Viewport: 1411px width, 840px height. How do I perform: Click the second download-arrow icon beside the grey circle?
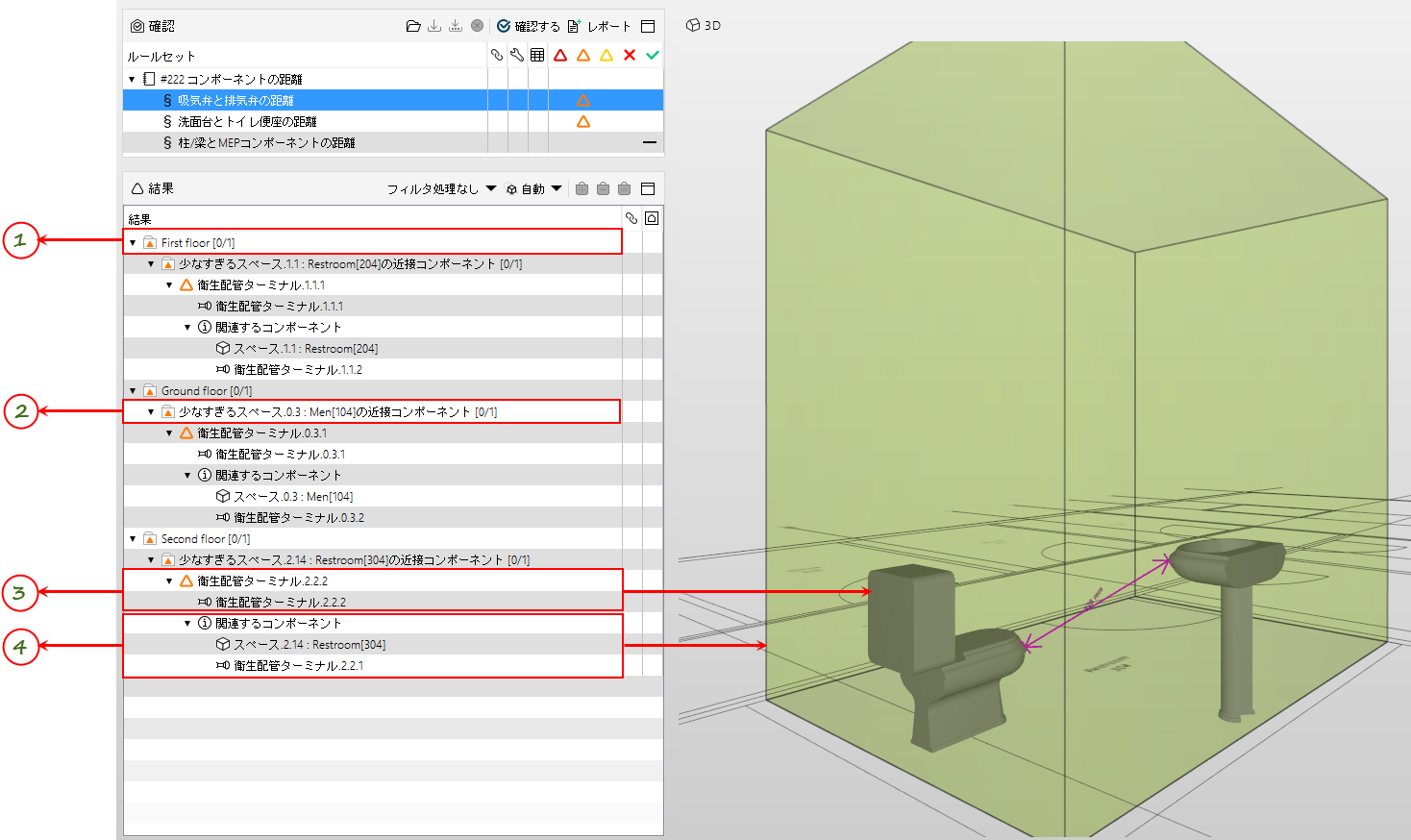(456, 26)
